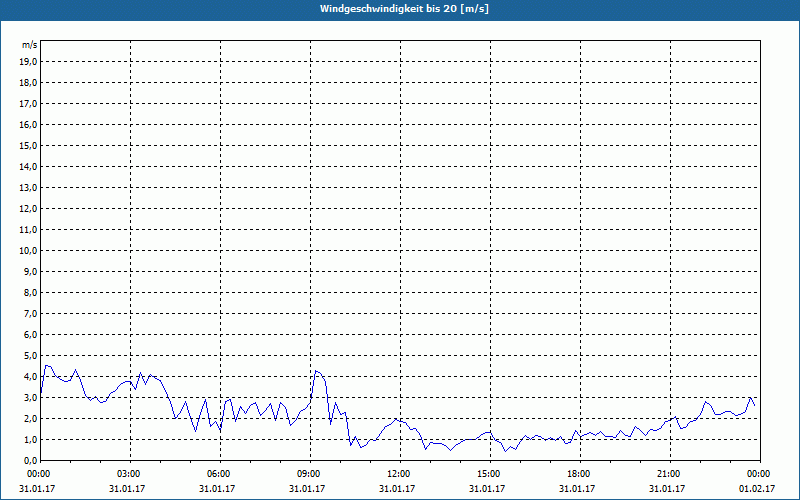Select the '19,0' y-axis tick label
Image resolution: width=800 pixels, height=500 pixels.
point(28,62)
